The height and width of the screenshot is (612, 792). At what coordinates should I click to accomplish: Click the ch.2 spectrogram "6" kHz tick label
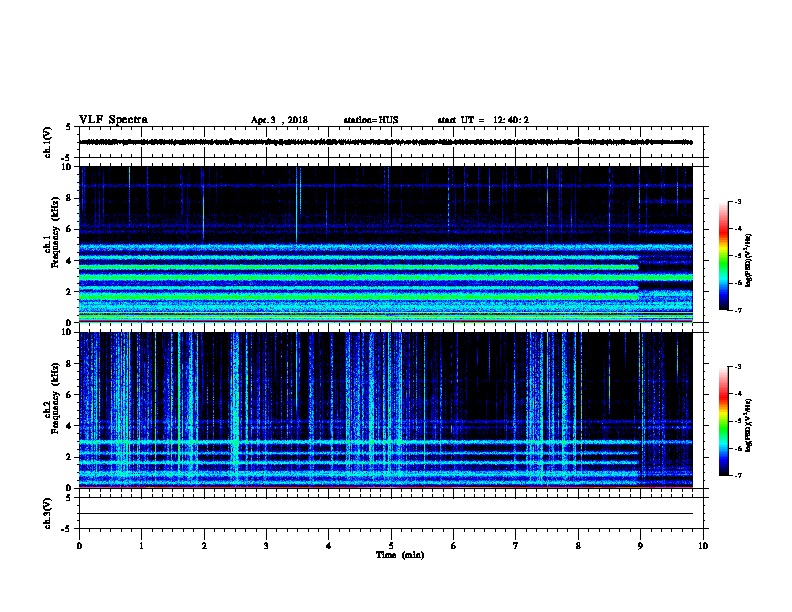click(x=69, y=395)
